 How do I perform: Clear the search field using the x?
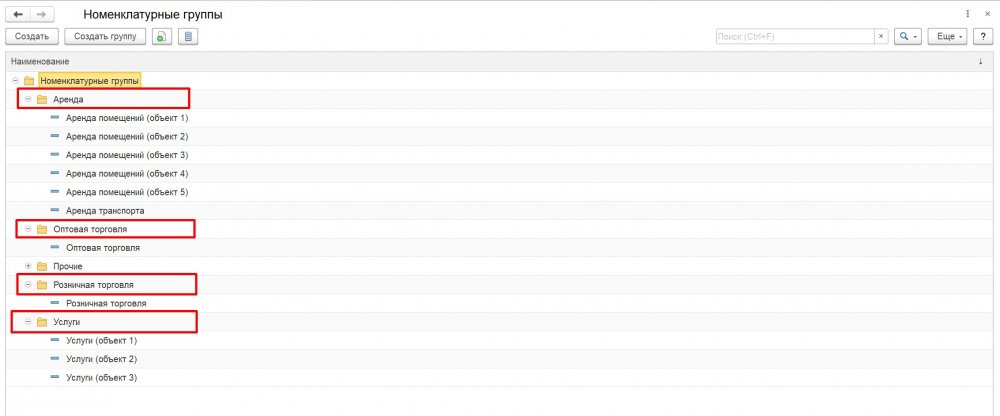881,36
